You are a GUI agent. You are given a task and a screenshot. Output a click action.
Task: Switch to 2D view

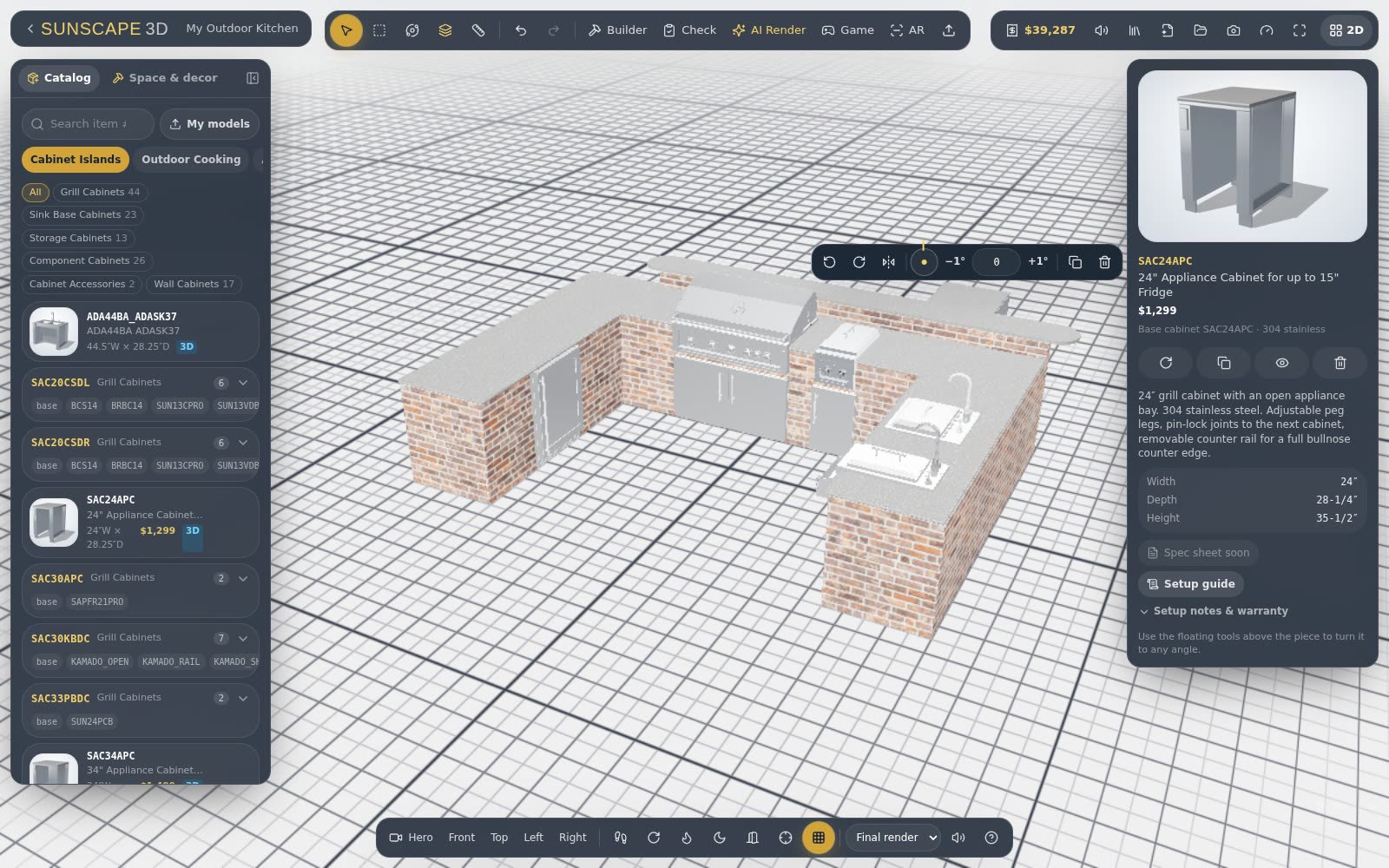pos(1346,30)
